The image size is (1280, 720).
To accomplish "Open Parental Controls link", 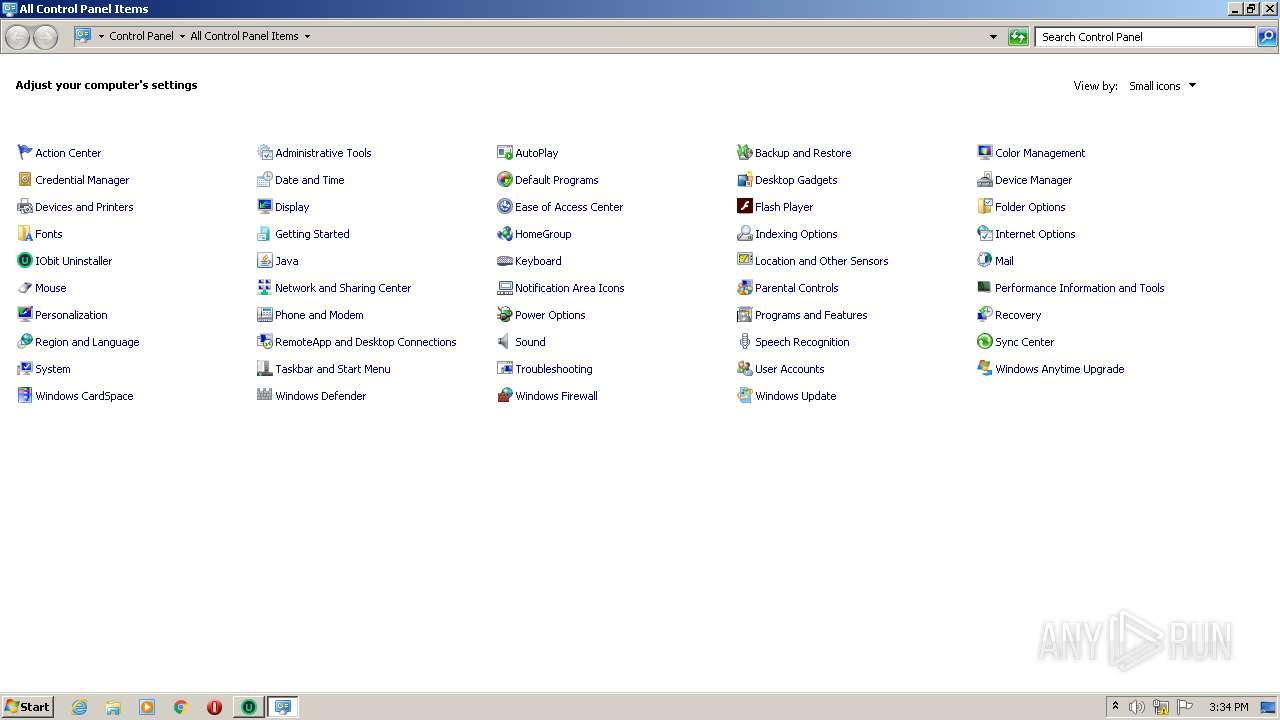I will 796,288.
